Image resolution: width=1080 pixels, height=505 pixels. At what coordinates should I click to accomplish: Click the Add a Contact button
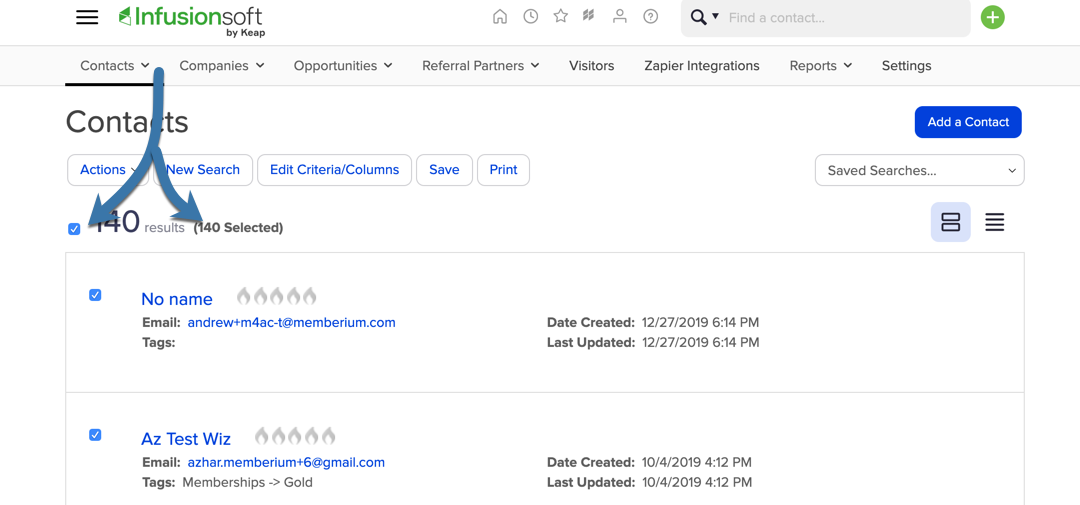pos(968,122)
